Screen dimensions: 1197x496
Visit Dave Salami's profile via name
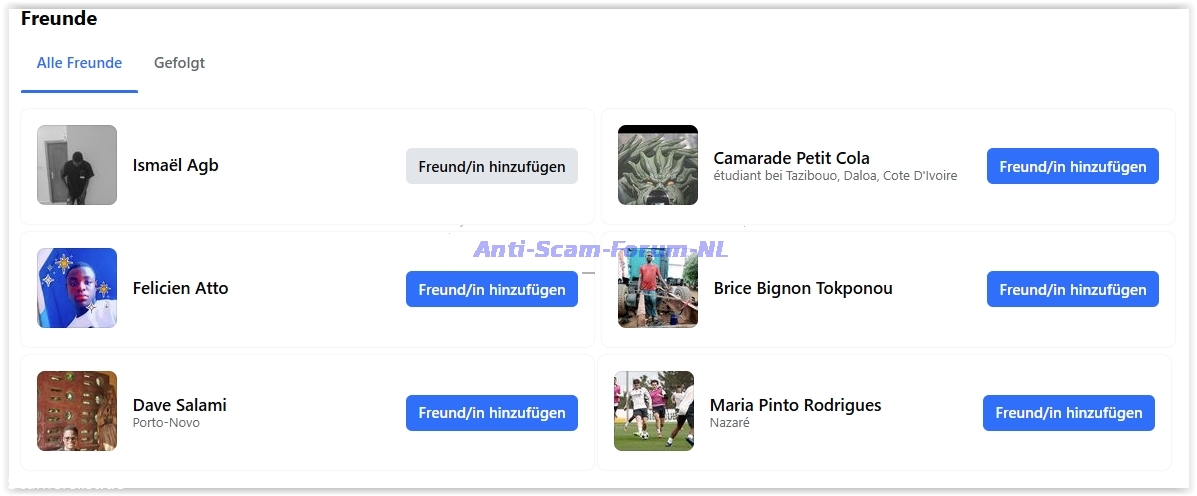(179, 405)
